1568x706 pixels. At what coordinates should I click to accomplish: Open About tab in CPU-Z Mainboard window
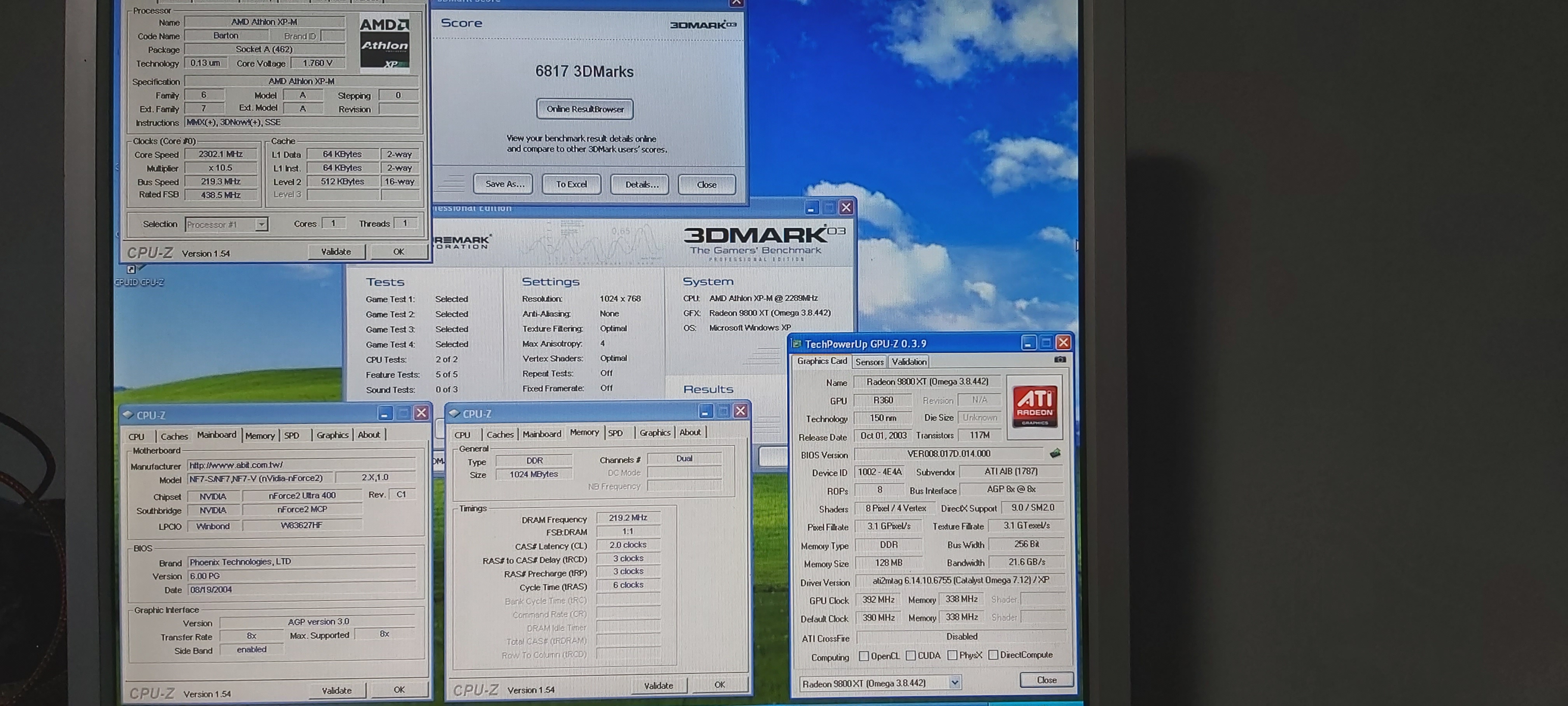click(x=369, y=435)
